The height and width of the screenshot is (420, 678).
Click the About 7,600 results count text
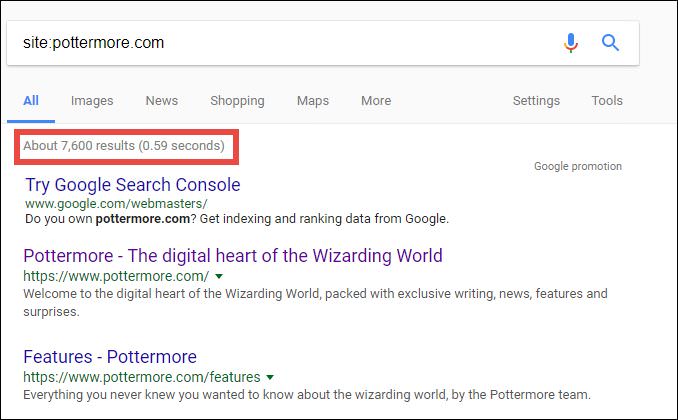coord(124,146)
